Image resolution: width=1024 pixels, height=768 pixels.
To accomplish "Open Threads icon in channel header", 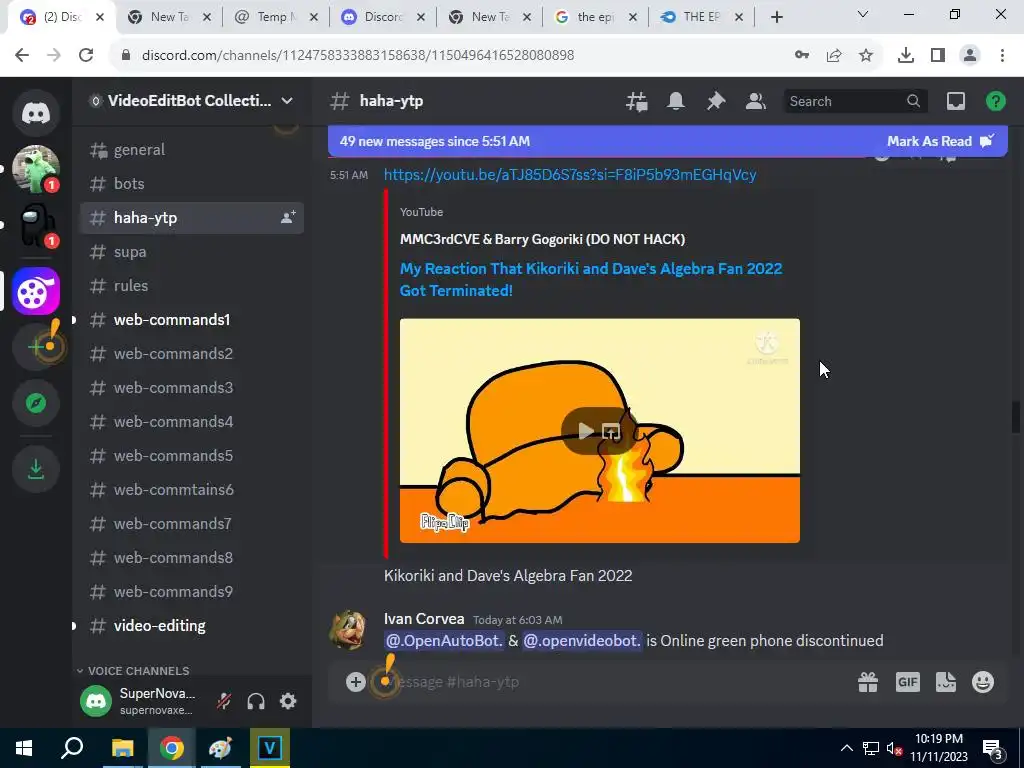I will click(636, 101).
